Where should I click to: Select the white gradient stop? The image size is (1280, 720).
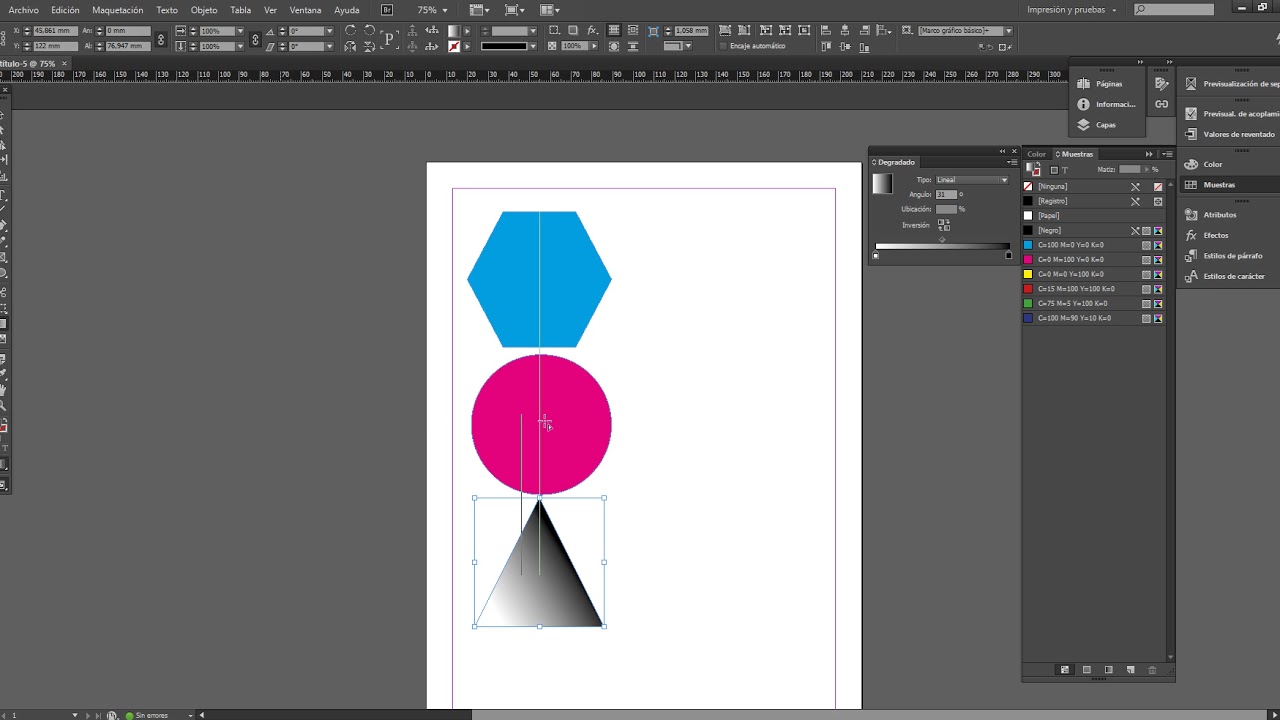pyautogui.click(x=876, y=256)
